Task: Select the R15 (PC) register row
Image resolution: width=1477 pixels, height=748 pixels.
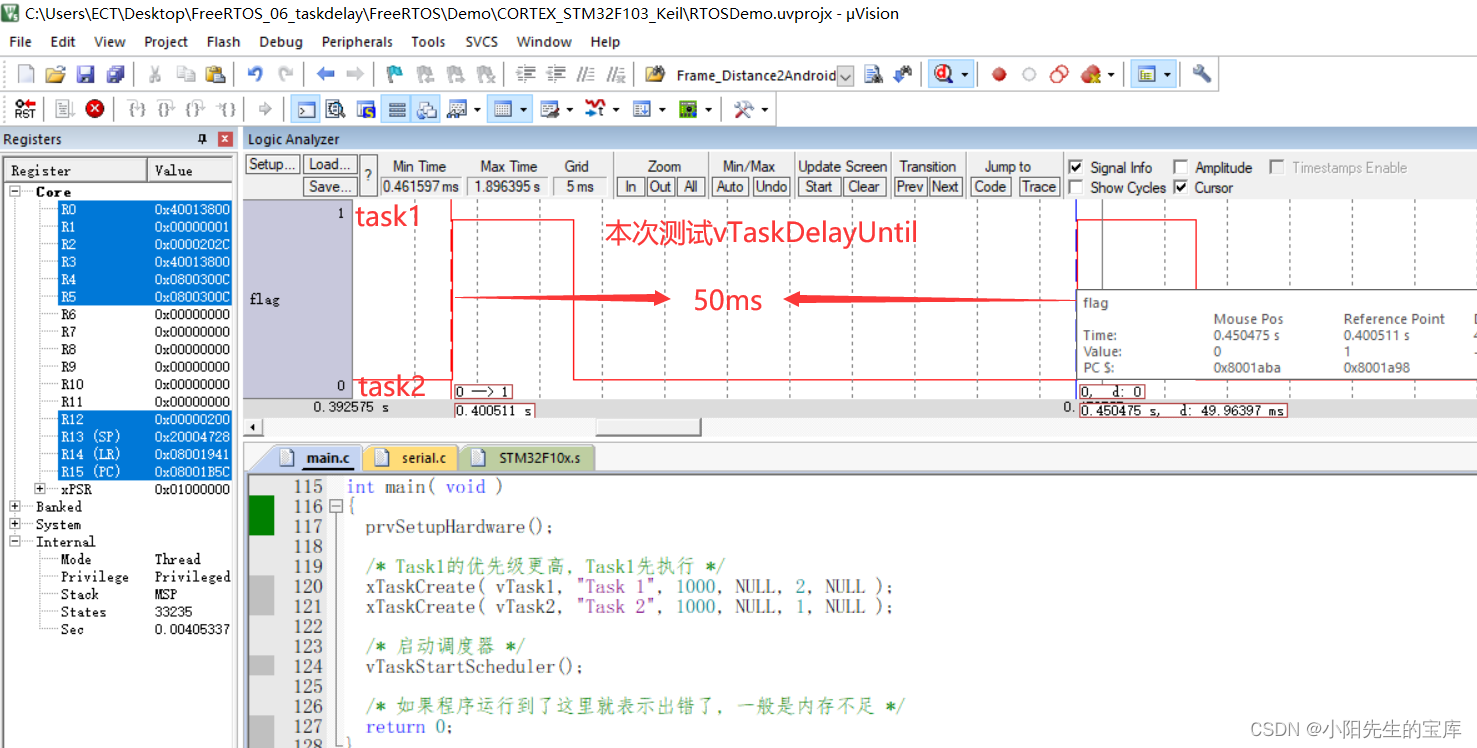Action: (x=144, y=472)
